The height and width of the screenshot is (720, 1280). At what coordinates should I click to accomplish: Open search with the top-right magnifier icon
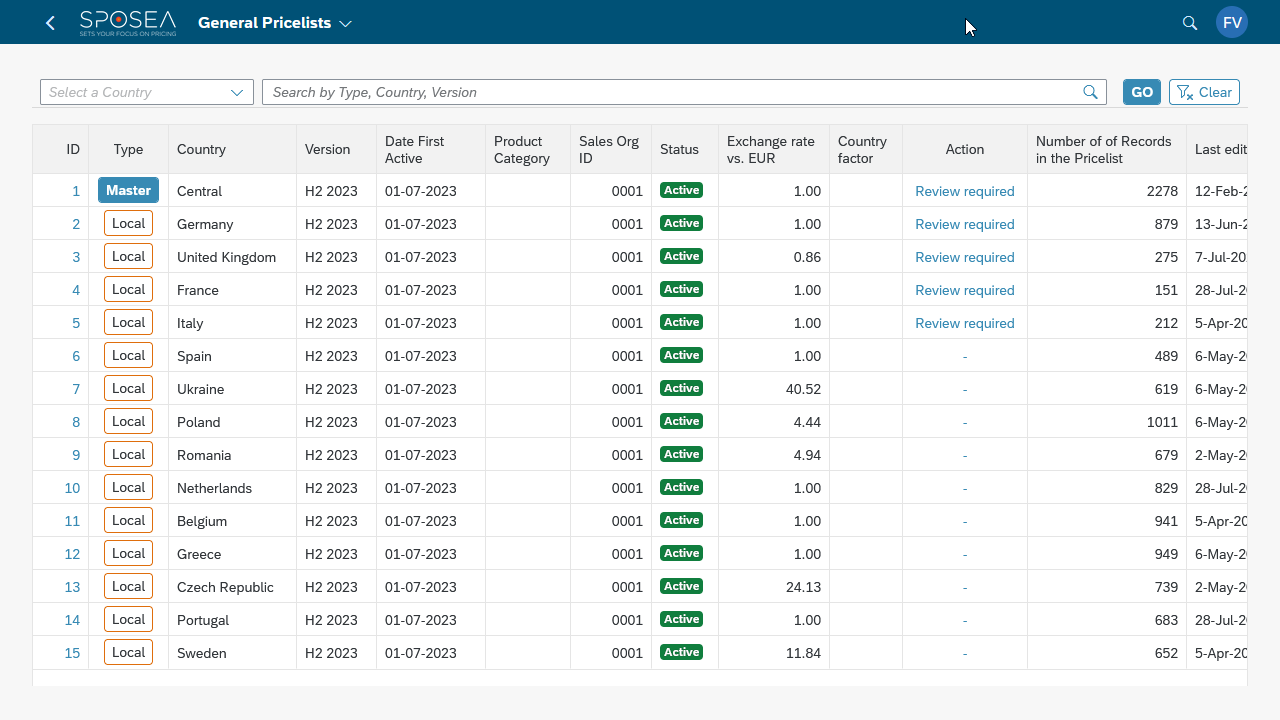click(x=1189, y=22)
